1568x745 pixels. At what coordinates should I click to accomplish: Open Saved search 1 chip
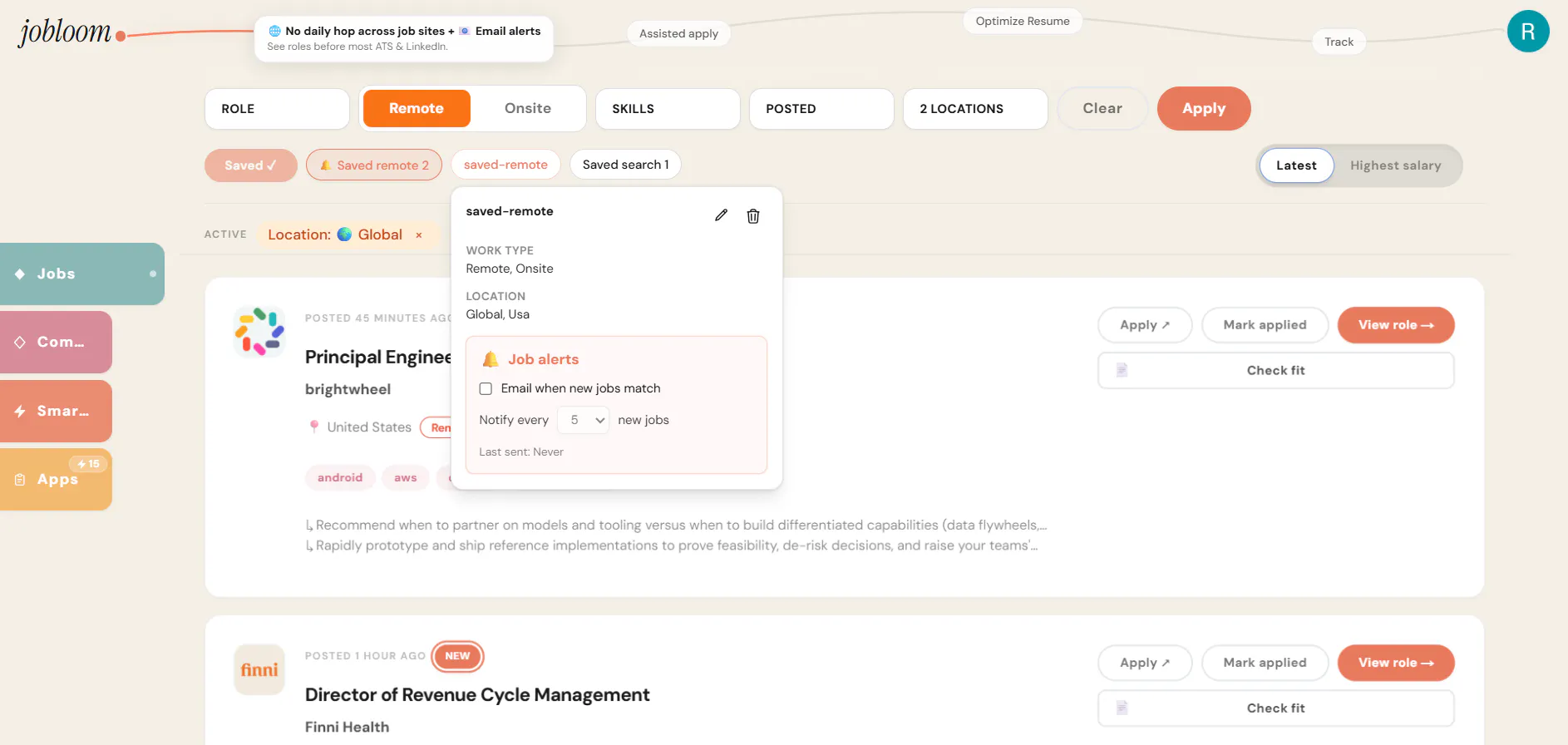pos(625,165)
